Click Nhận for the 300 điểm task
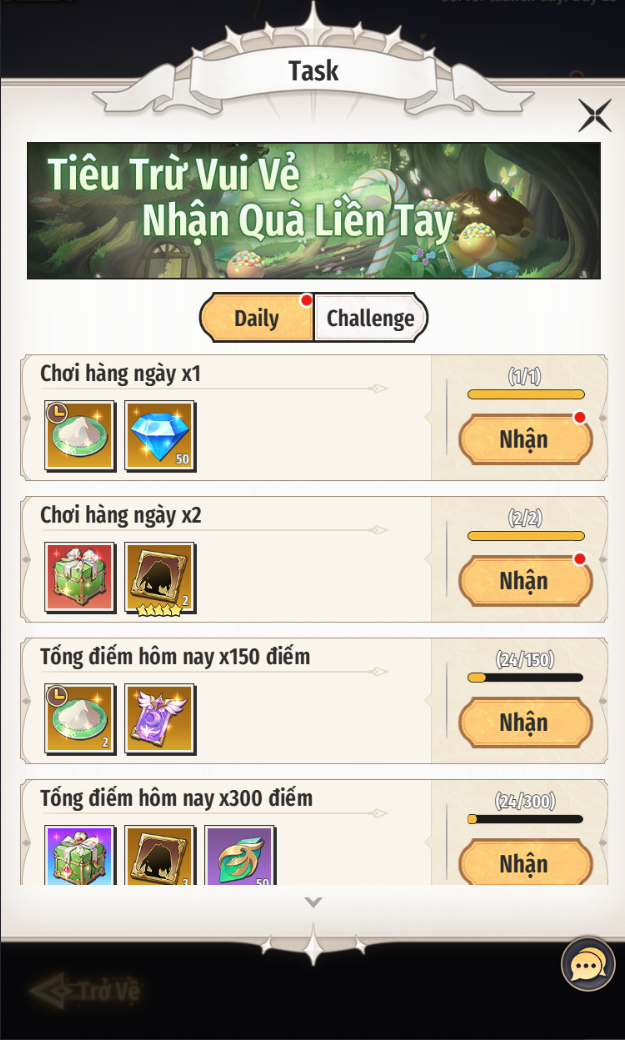 (525, 864)
